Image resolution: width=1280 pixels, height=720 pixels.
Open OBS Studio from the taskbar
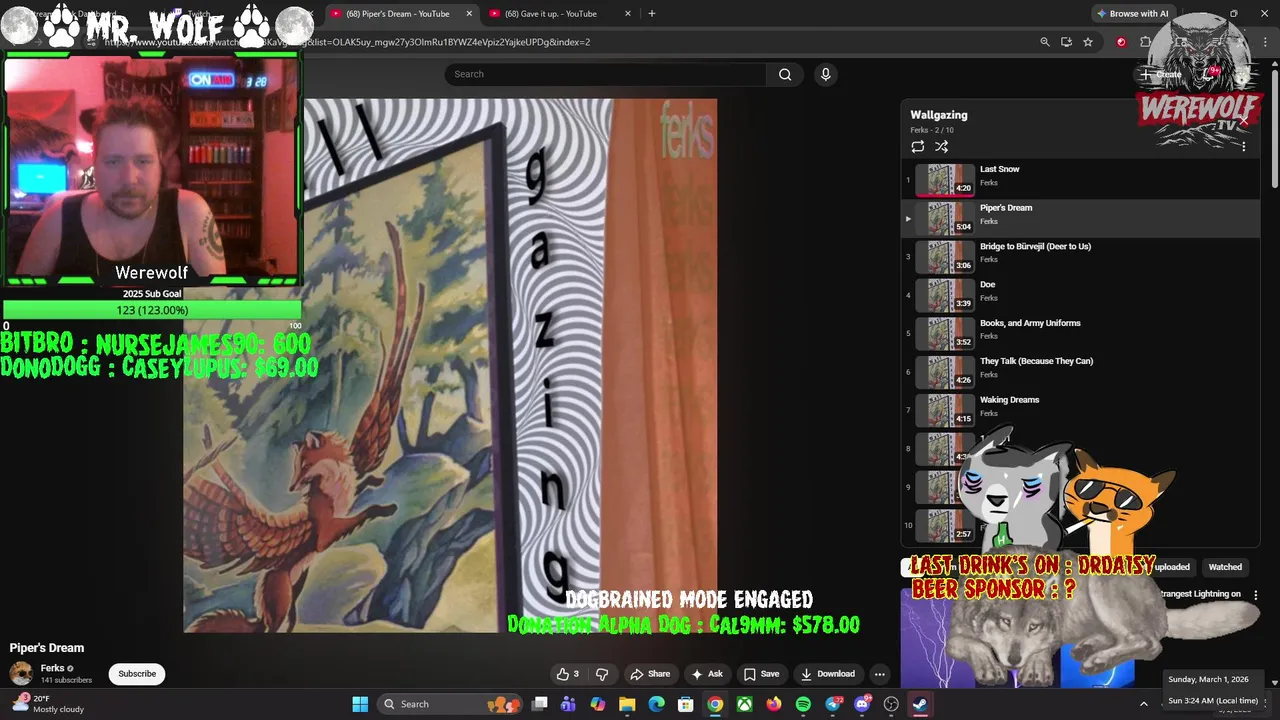click(x=891, y=704)
